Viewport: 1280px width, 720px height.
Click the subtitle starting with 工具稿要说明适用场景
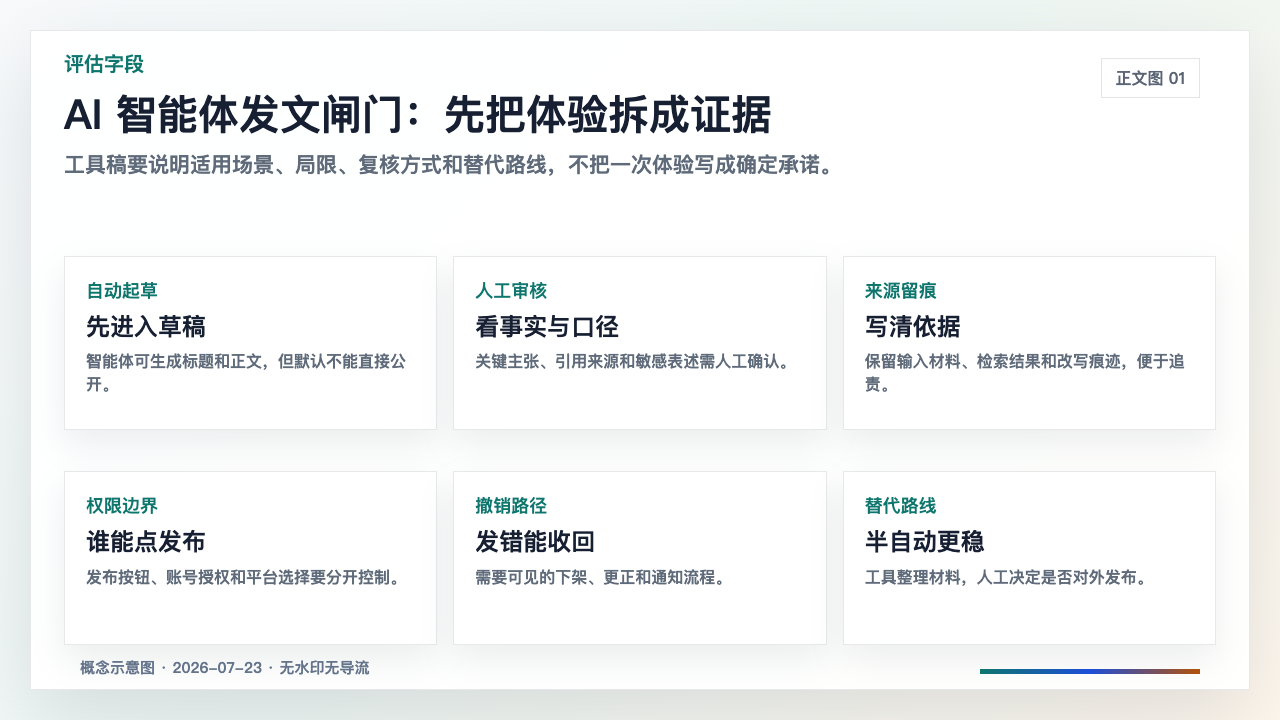449,165
